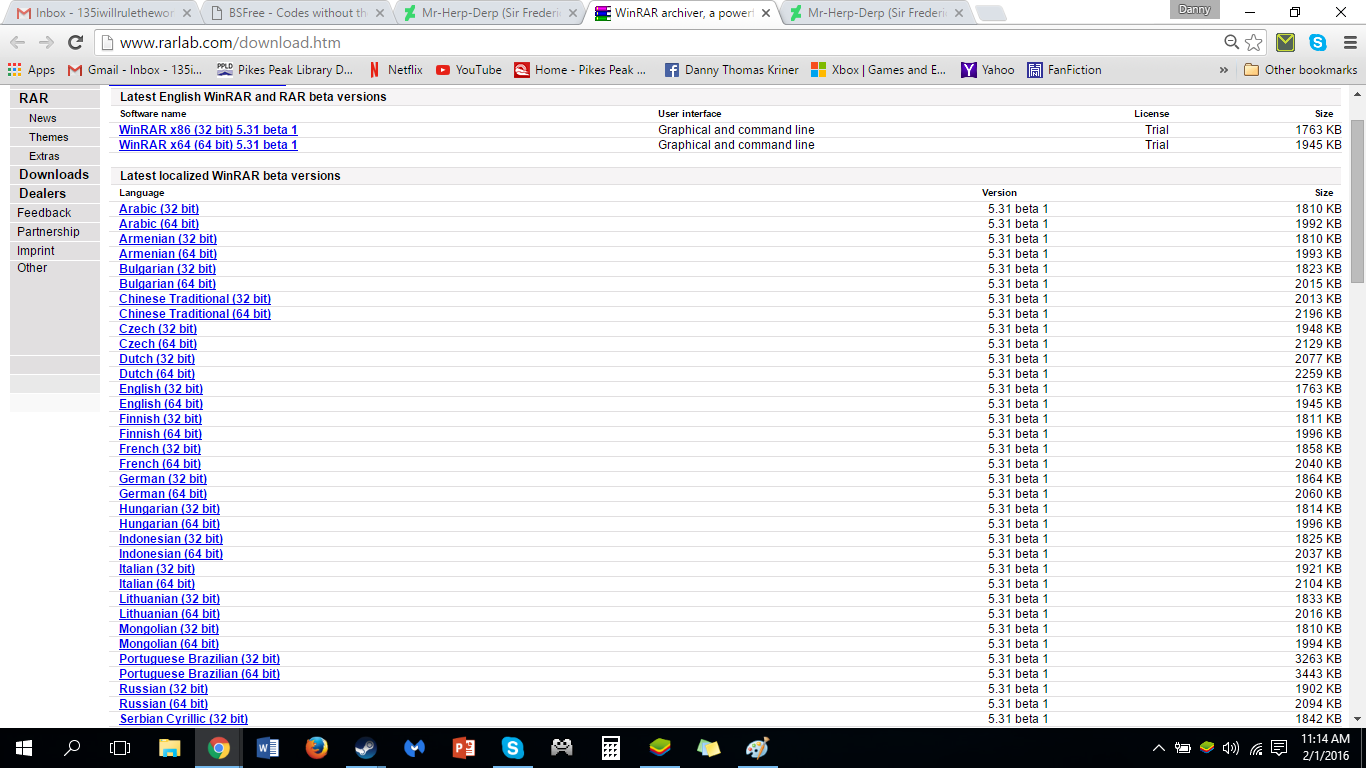Open Steam from the taskbar

point(365,748)
